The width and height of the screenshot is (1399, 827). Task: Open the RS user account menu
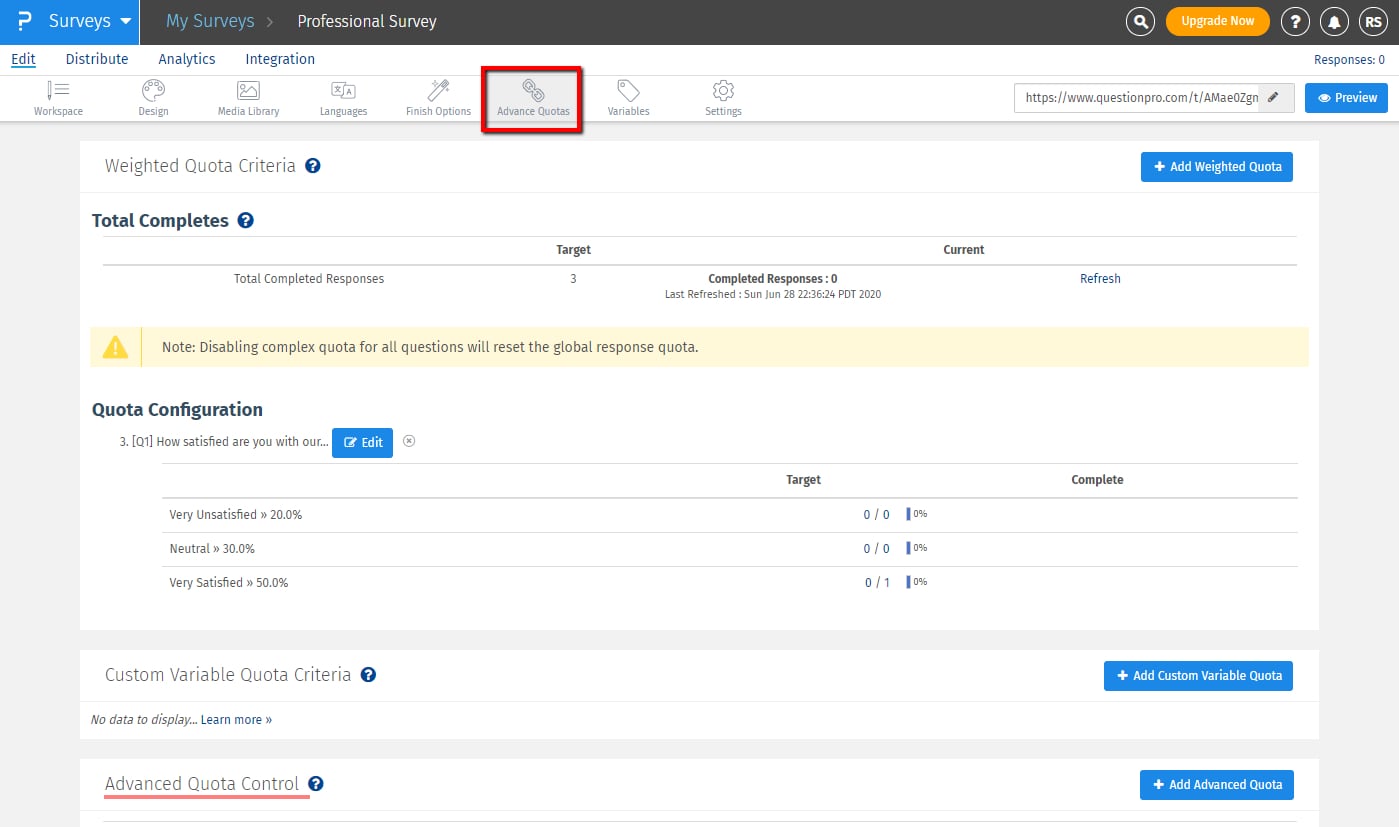click(1372, 21)
